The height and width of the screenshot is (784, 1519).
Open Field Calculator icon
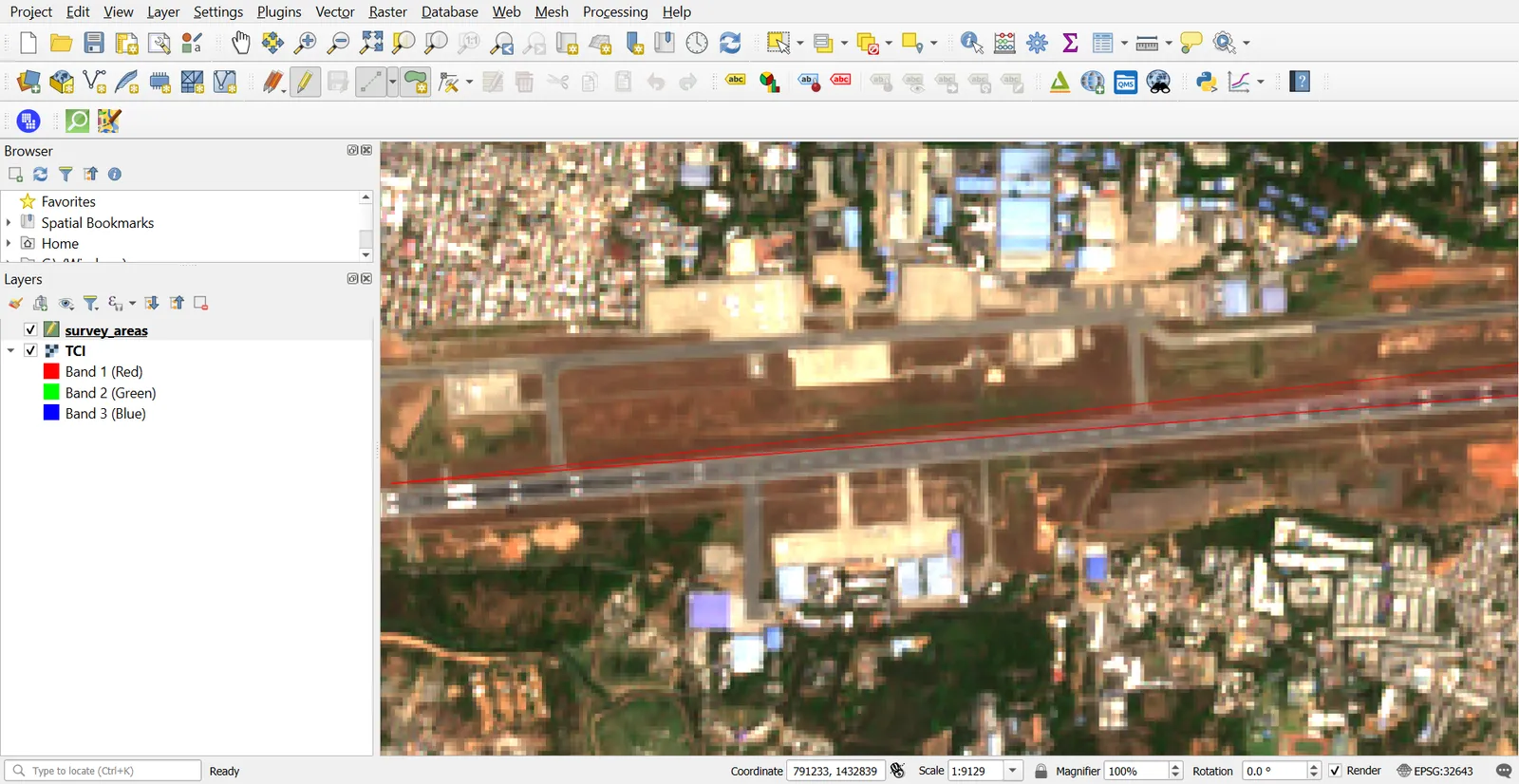click(x=1004, y=43)
